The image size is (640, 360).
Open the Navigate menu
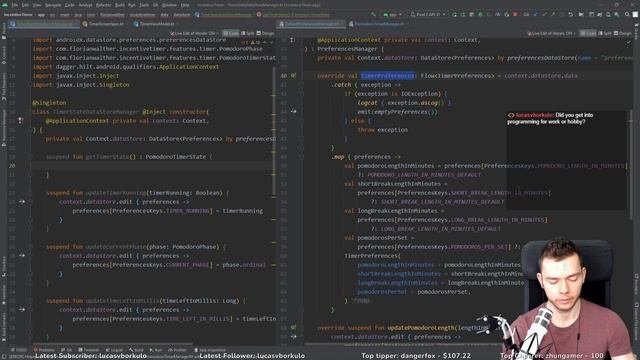tap(53, 5)
